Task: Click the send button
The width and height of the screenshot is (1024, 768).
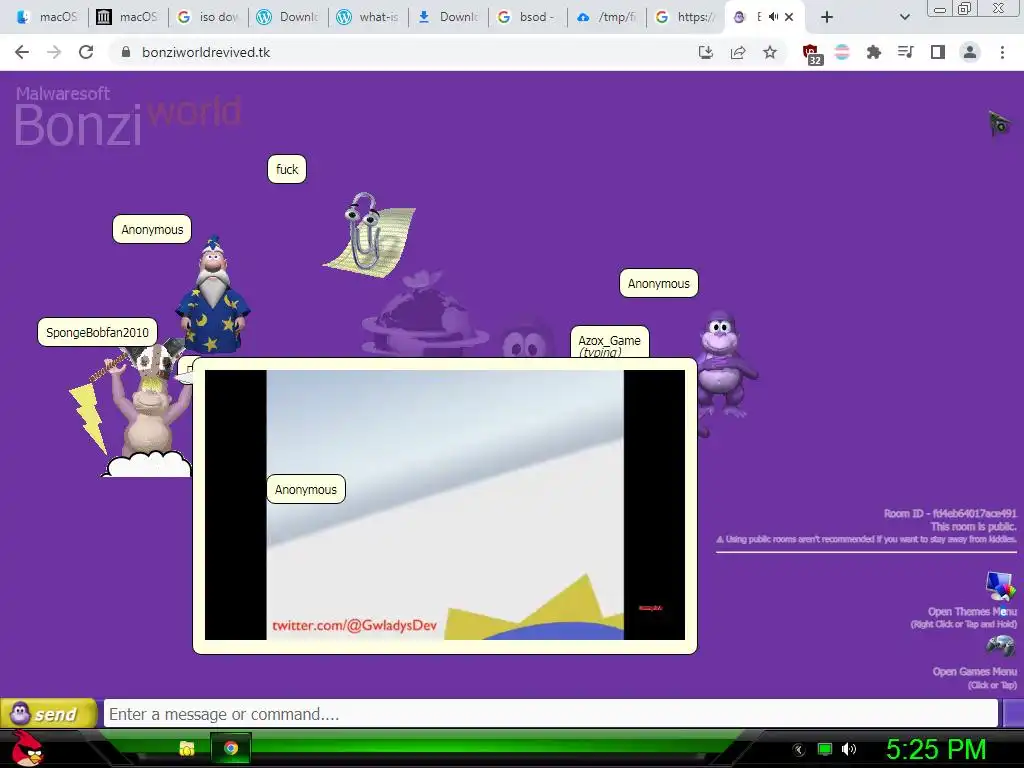Action: 48,713
